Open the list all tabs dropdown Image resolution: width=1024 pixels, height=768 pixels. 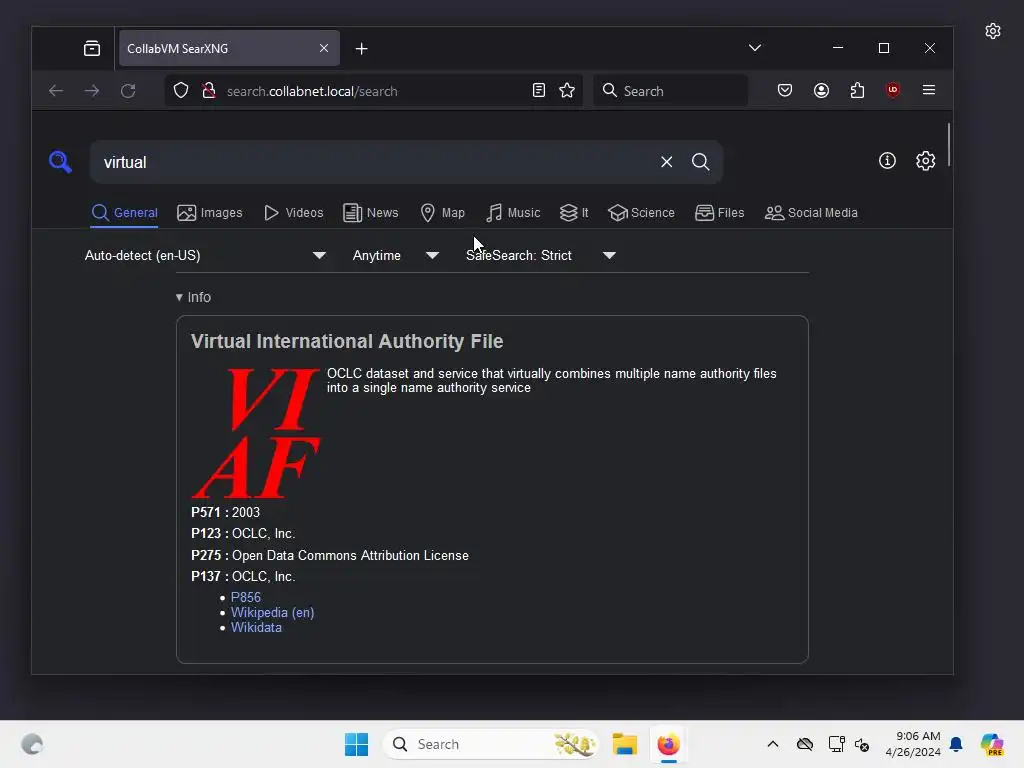tap(755, 48)
